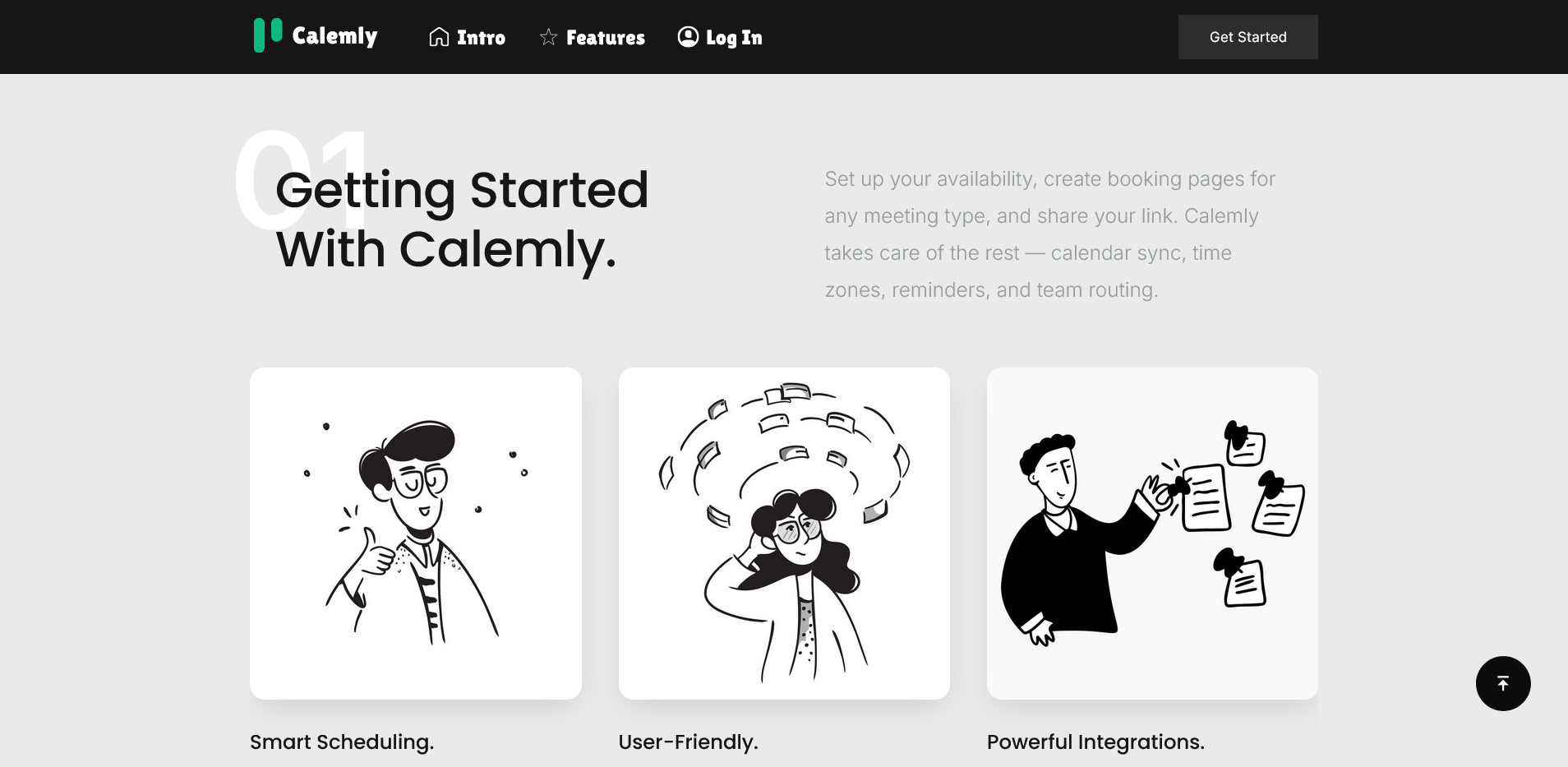The width and height of the screenshot is (1568, 767).
Task: Click the Powerful Integrations illustration card
Action: coord(1152,533)
